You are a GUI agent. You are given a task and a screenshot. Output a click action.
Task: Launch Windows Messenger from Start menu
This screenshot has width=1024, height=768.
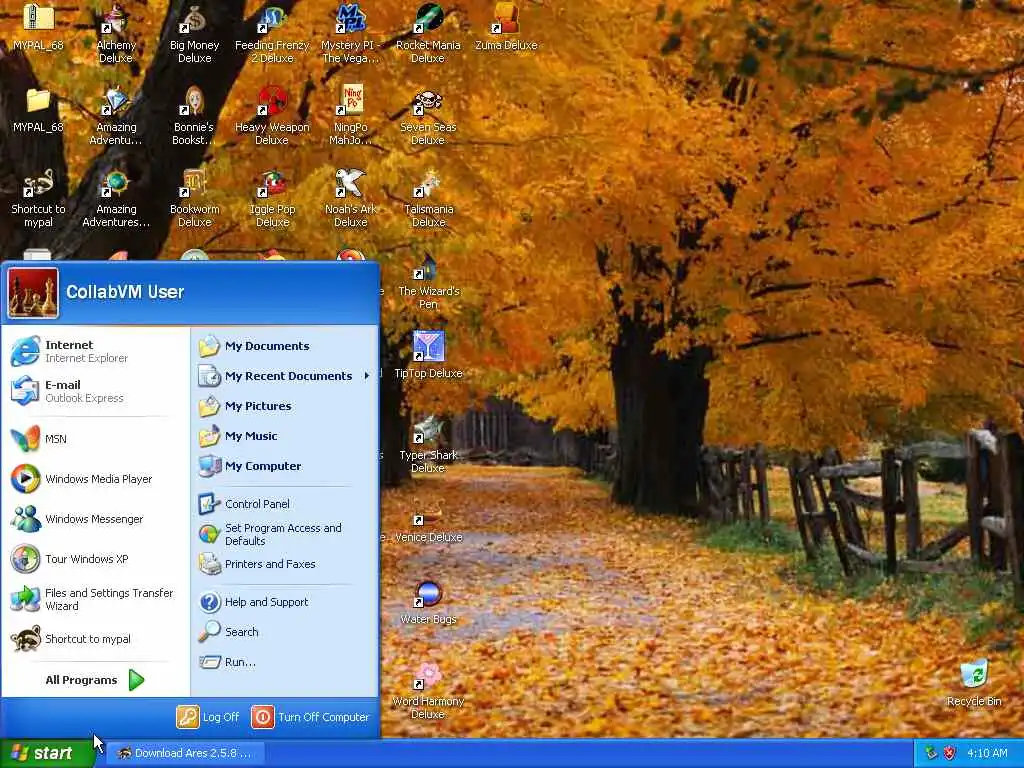tap(95, 519)
